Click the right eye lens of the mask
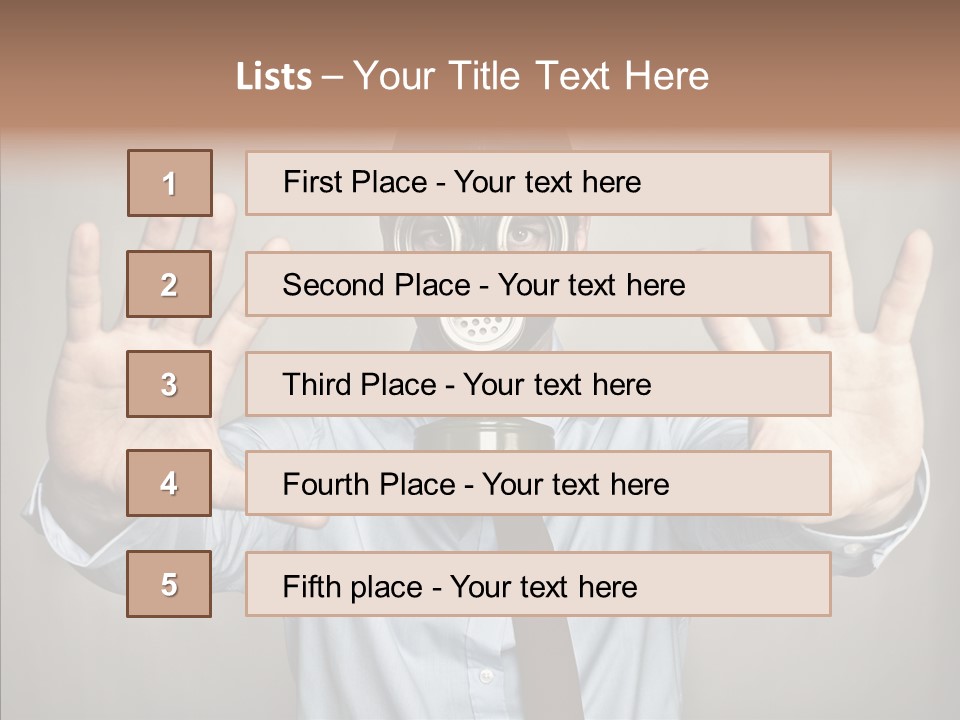The height and width of the screenshot is (720, 960). [x=524, y=234]
